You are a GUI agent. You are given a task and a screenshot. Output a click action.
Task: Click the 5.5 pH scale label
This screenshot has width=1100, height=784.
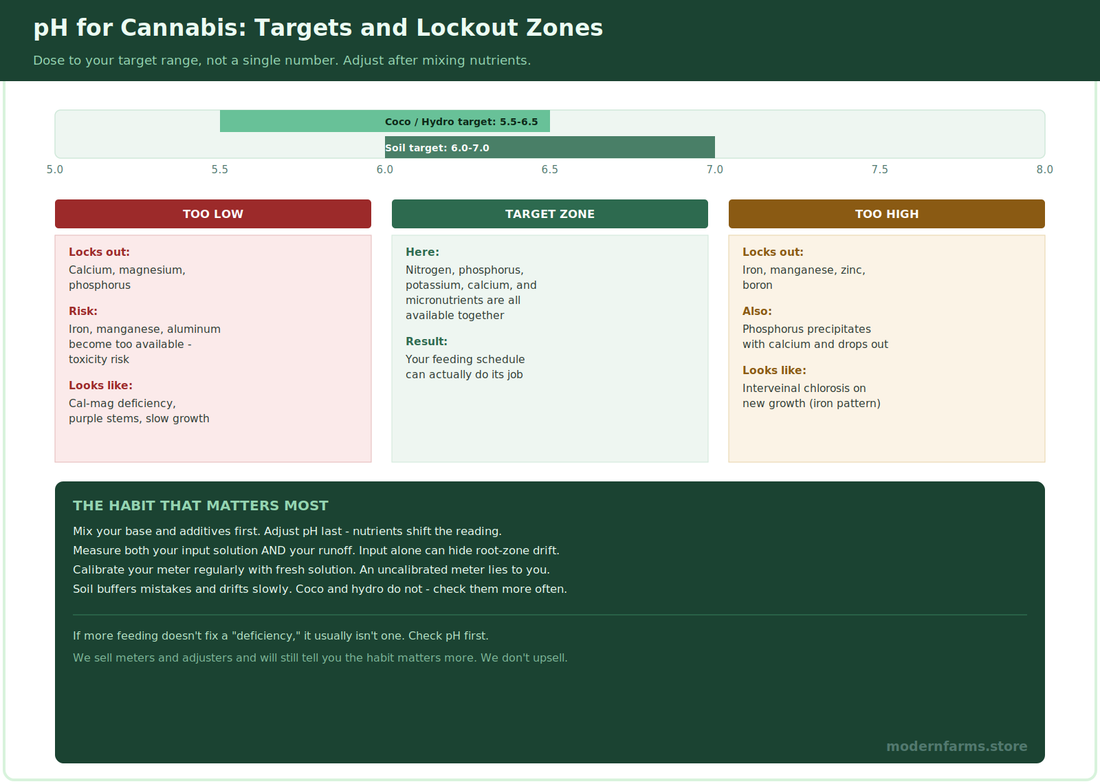coord(220,170)
